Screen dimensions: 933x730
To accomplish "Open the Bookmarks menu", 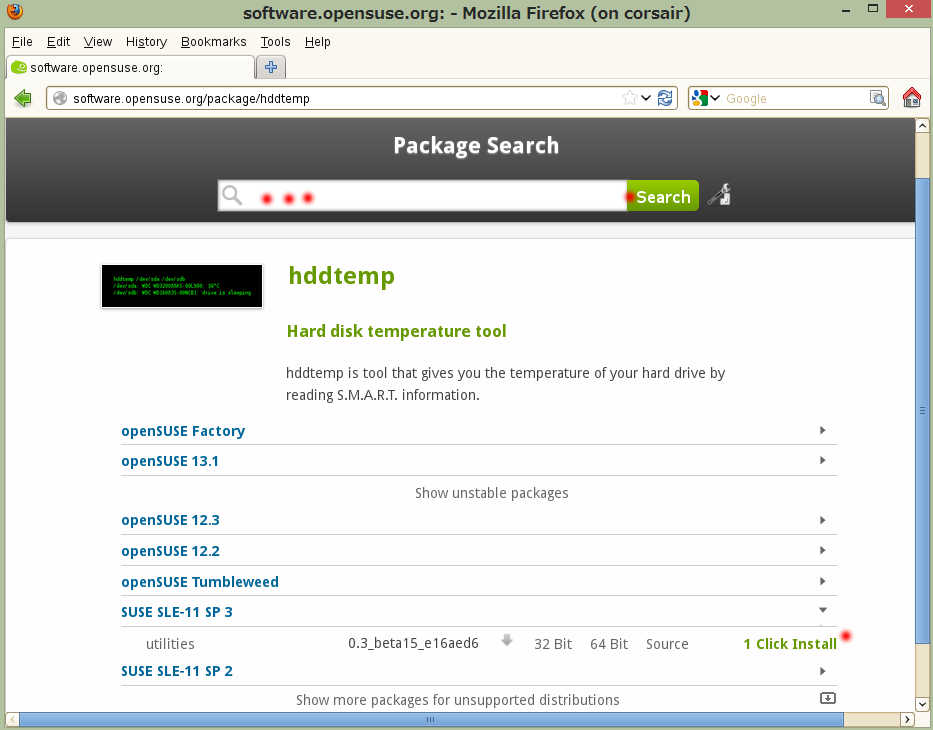I will coord(214,42).
